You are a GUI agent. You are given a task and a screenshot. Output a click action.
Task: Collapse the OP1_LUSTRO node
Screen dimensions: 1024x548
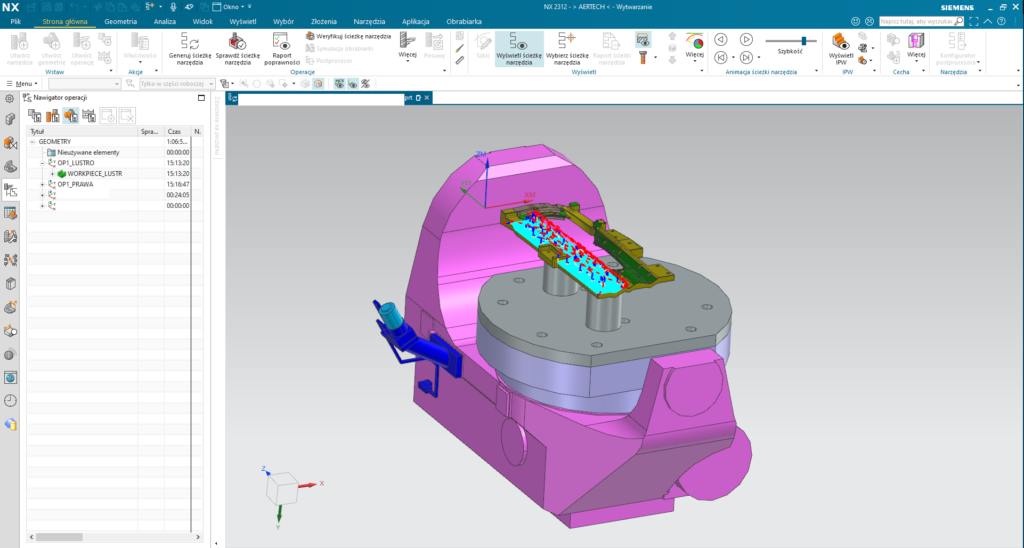click(x=42, y=163)
